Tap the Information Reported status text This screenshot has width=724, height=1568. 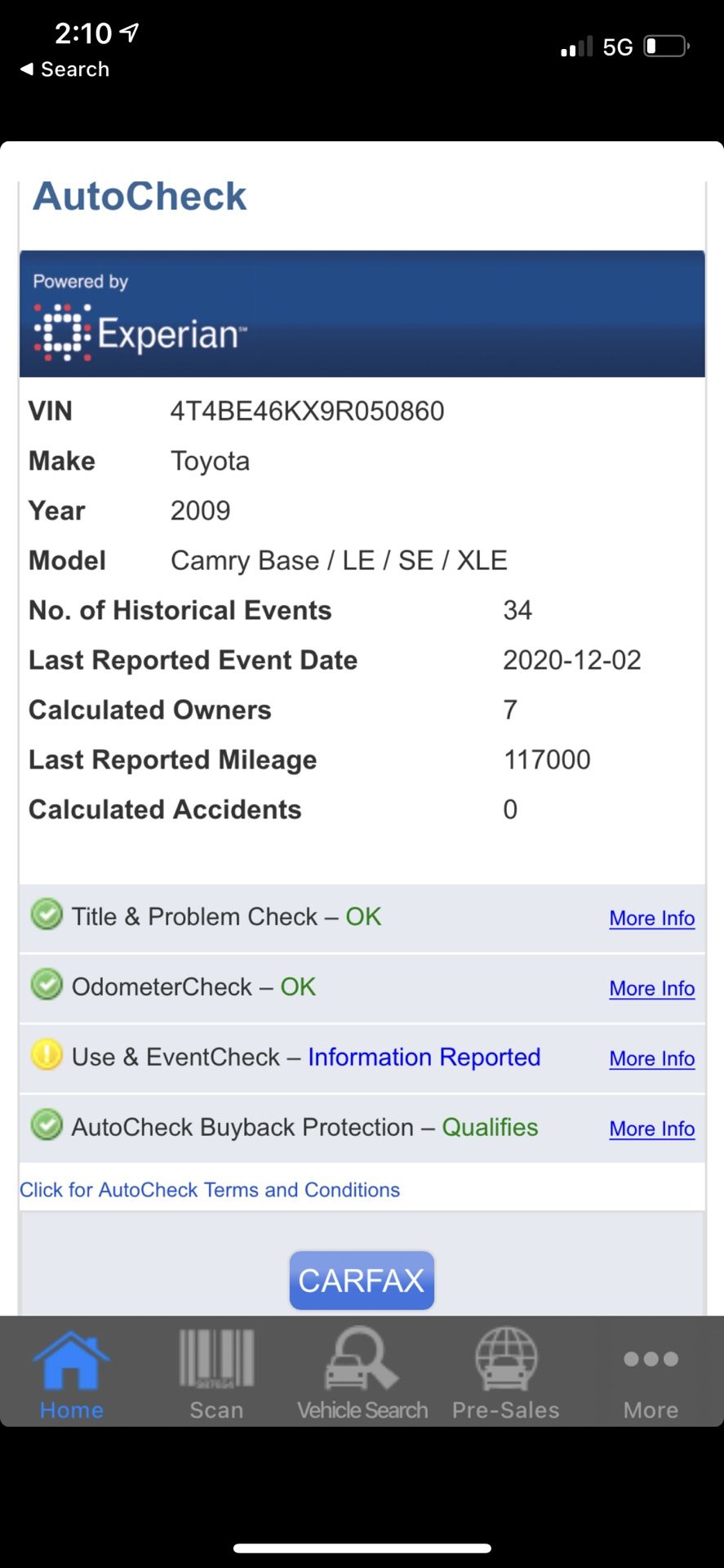[x=424, y=1057]
